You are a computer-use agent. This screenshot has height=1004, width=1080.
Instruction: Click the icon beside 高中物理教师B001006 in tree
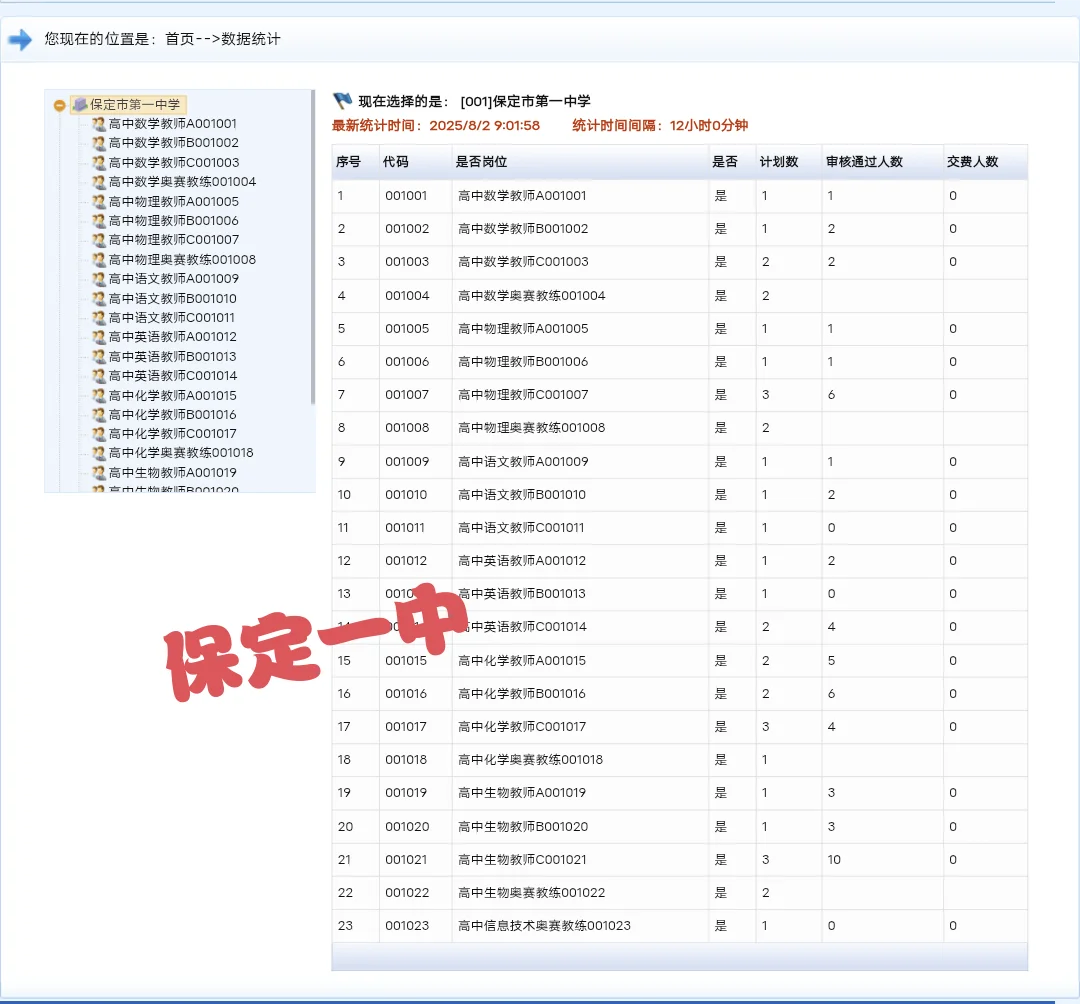tap(98, 221)
